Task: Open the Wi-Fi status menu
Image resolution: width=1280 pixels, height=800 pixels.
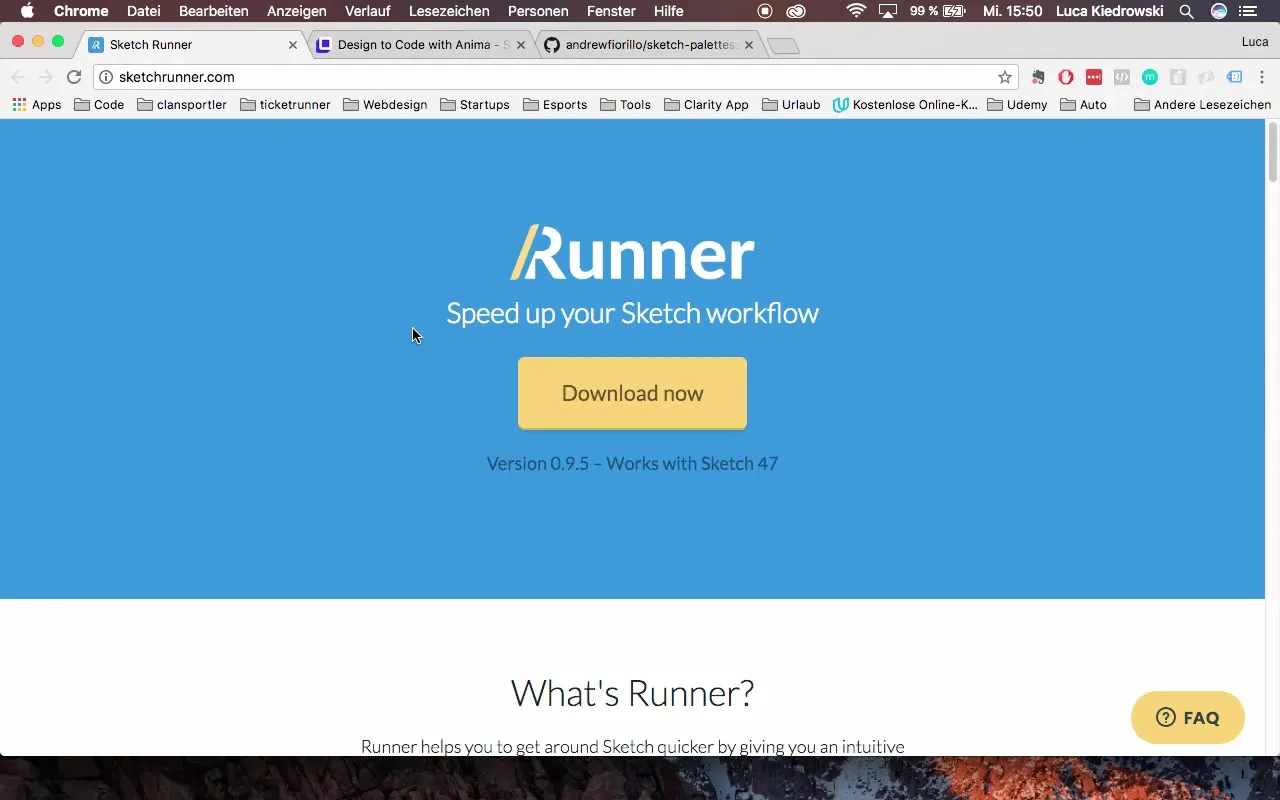Action: click(x=856, y=11)
